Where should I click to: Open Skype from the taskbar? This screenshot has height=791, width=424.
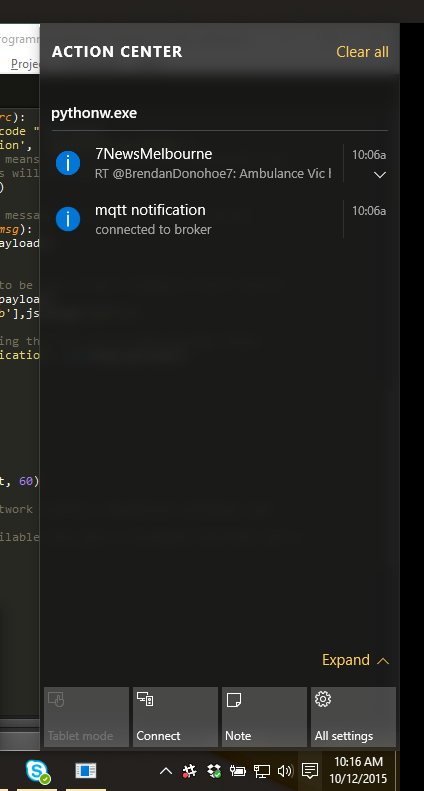tap(38, 771)
